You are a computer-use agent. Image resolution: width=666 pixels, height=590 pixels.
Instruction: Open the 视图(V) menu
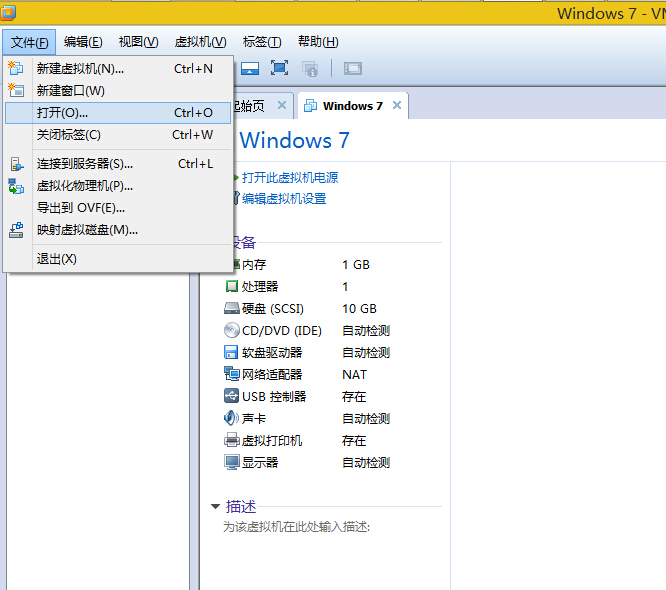coord(138,42)
